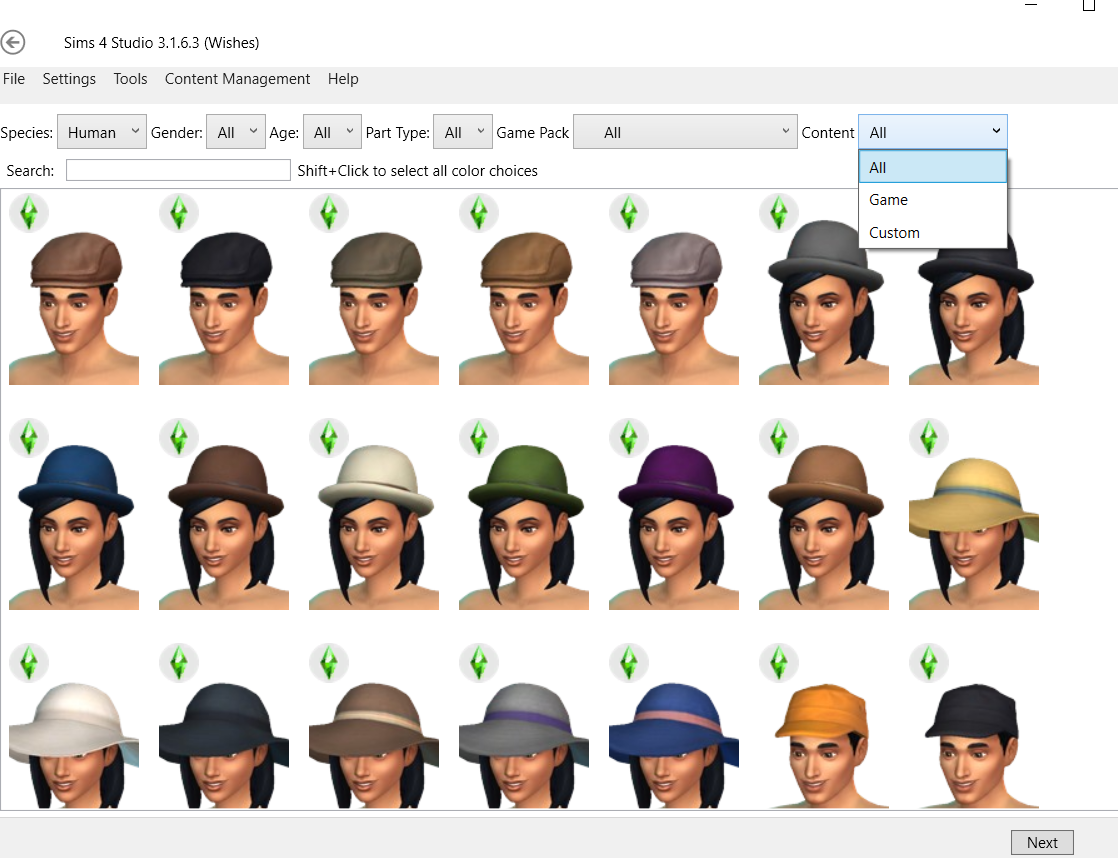This screenshot has height=858, width=1118.
Task: Click the plumbob icon above tan flat cap
Action: click(x=479, y=213)
